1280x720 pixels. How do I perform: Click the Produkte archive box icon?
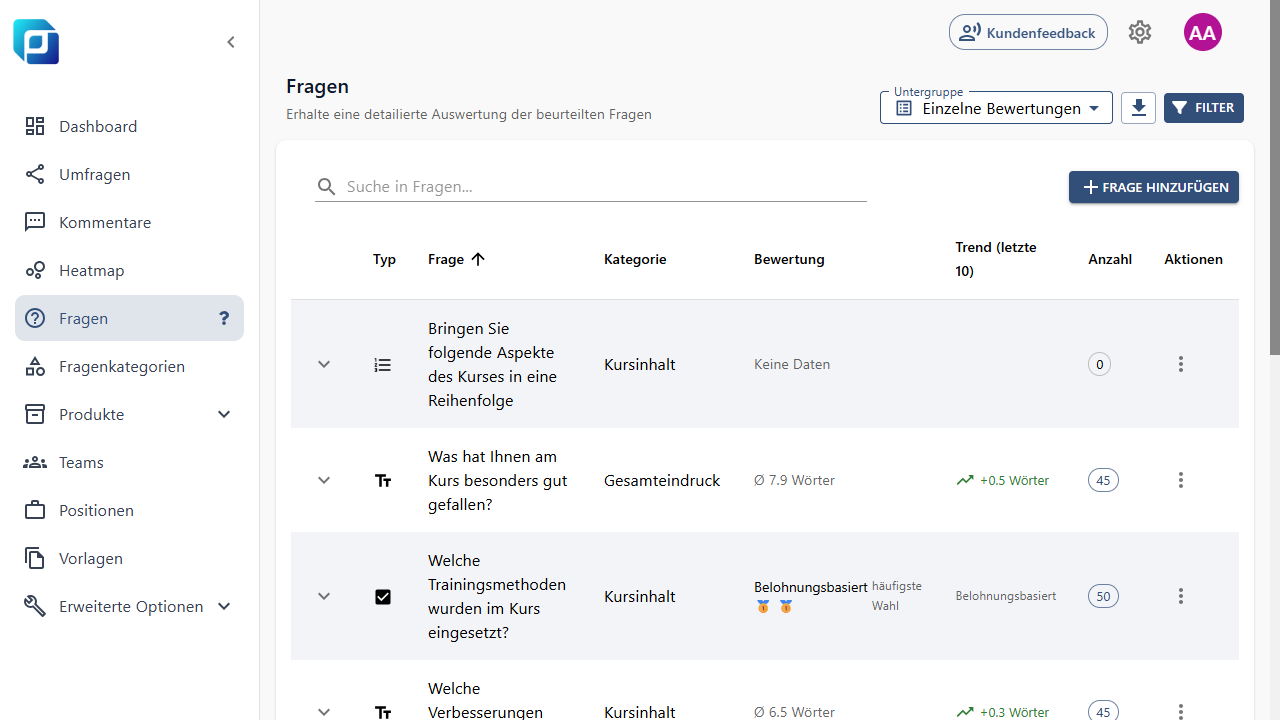[x=35, y=414]
